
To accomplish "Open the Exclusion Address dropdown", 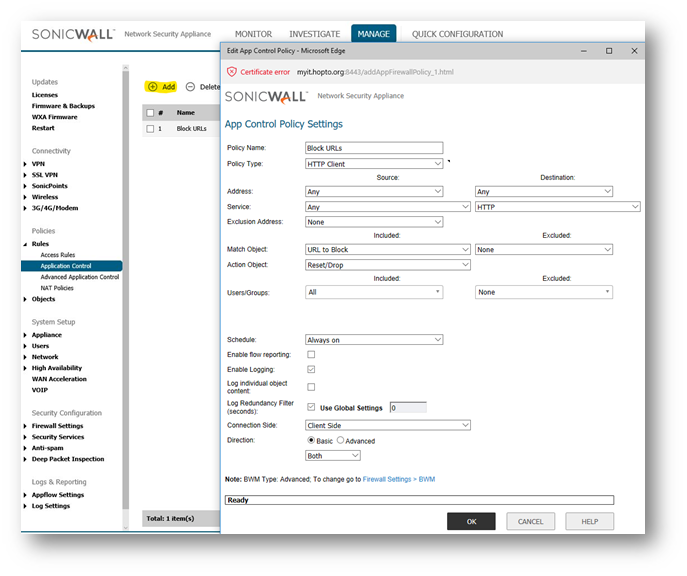I will tap(374, 222).
